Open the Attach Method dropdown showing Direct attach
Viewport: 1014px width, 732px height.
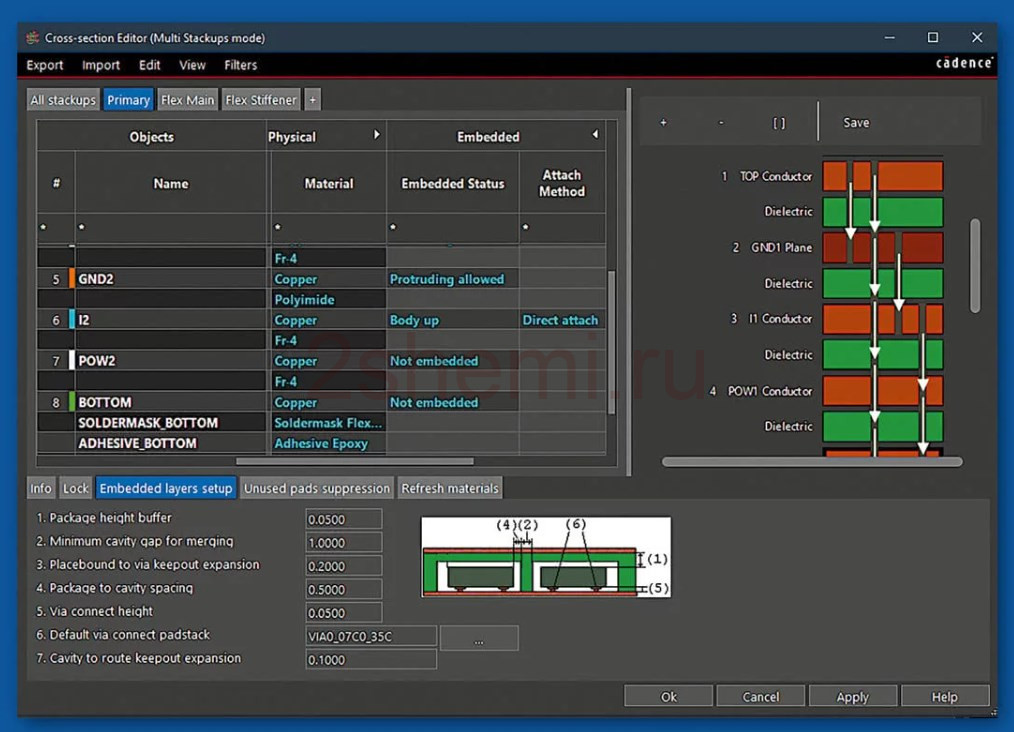pyautogui.click(x=561, y=320)
